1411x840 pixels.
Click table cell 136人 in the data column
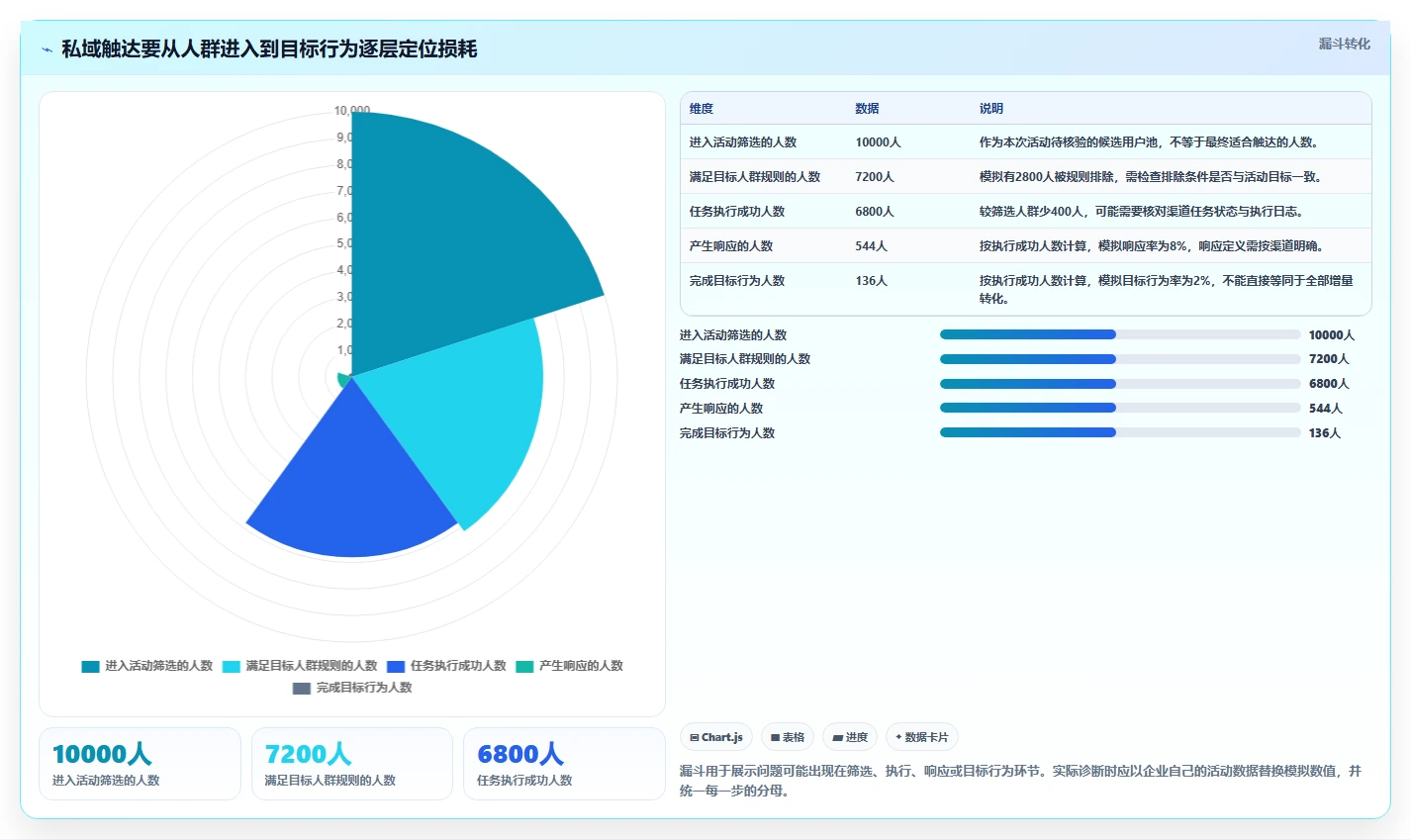coord(872,281)
